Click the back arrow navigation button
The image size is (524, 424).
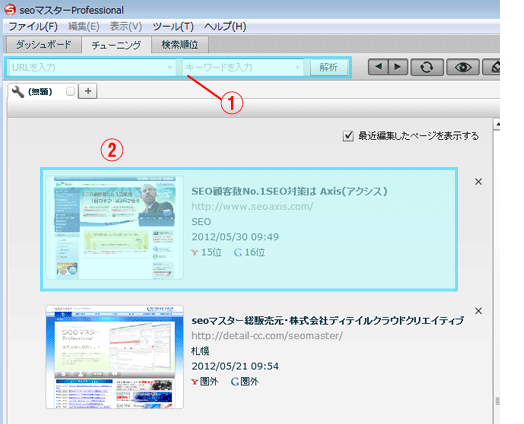click(x=378, y=67)
